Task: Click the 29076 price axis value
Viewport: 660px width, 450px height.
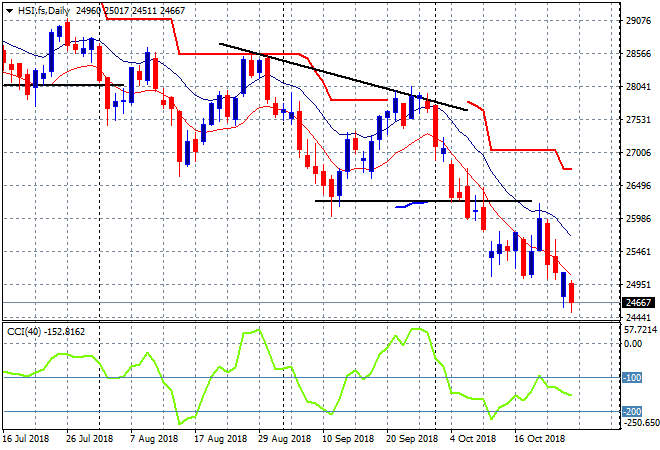Action: coord(638,21)
